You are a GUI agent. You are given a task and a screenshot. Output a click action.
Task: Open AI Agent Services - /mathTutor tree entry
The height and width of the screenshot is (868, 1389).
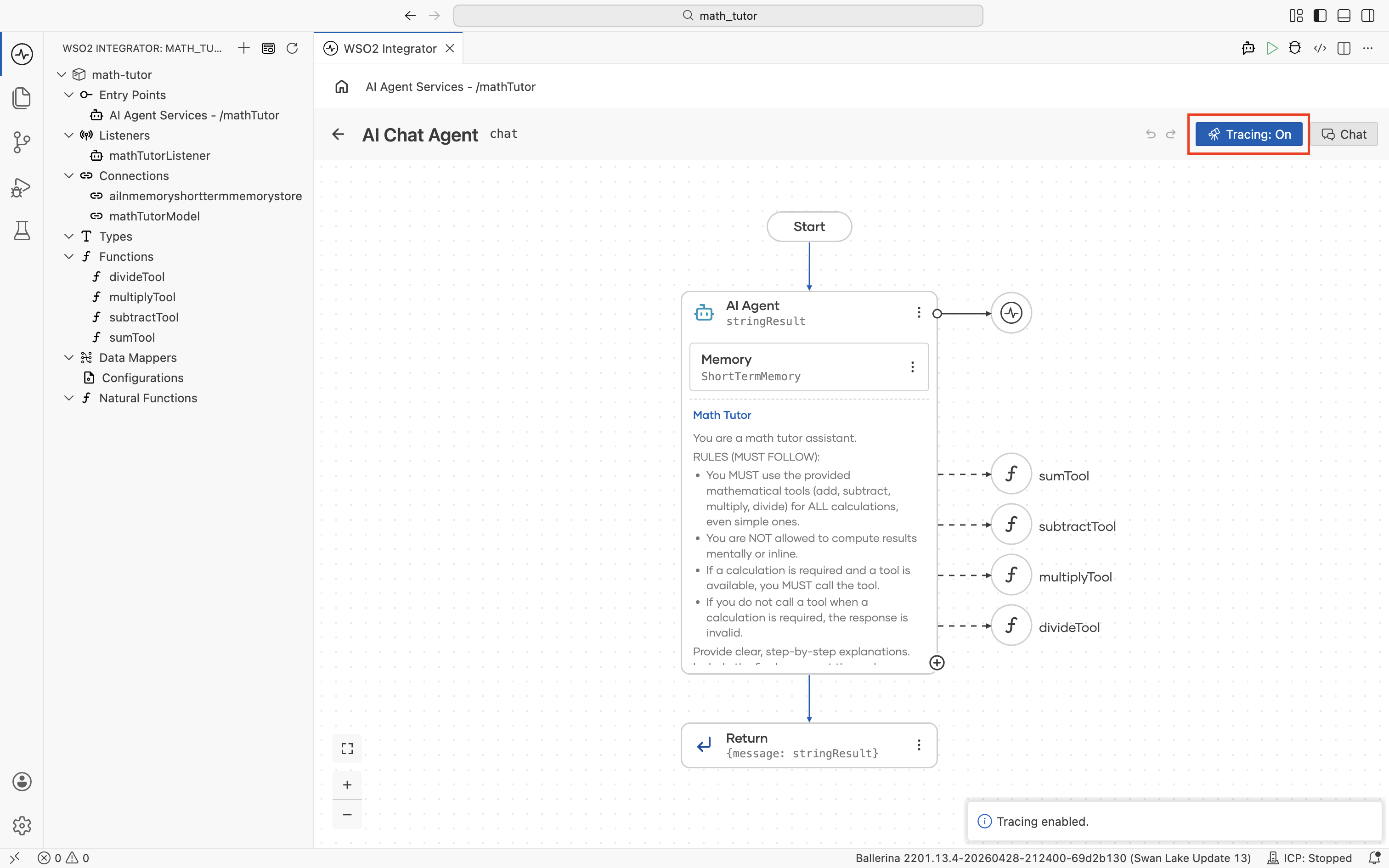tap(179, 115)
